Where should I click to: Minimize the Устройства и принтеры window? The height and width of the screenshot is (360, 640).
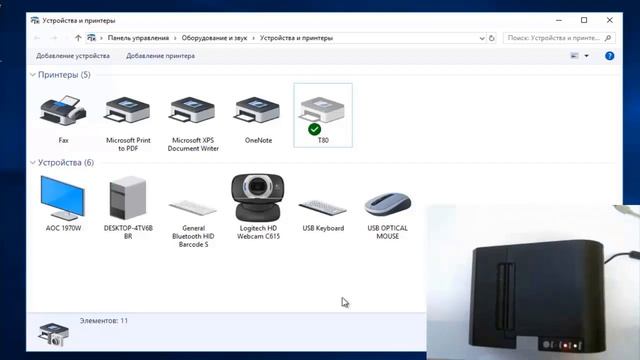[x=559, y=20]
